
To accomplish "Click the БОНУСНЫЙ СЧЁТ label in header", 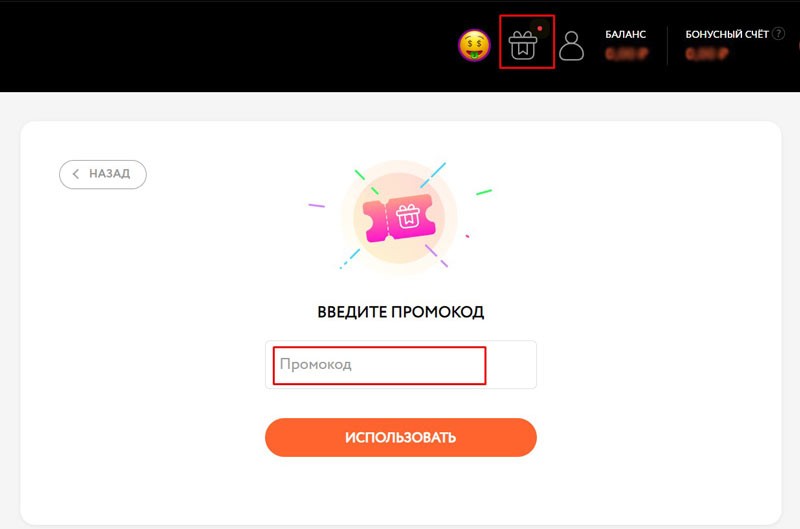I will (727, 34).
